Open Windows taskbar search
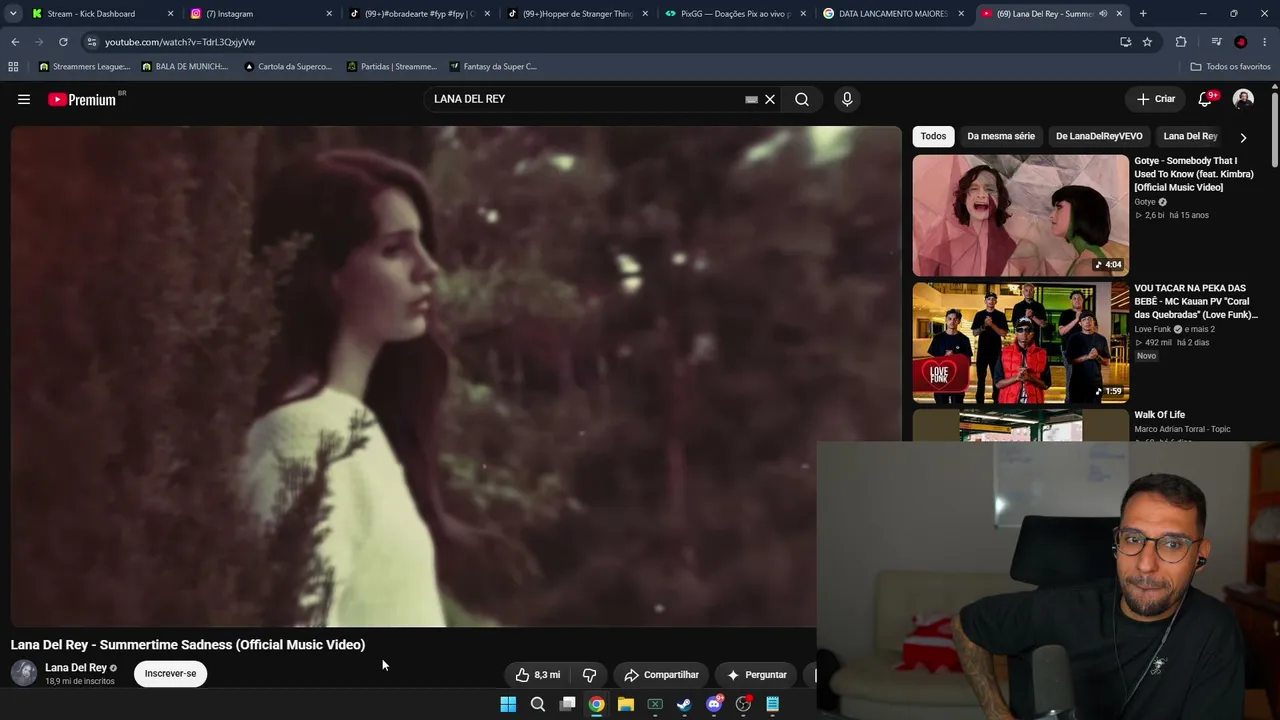The height and width of the screenshot is (720, 1280). tap(537, 704)
